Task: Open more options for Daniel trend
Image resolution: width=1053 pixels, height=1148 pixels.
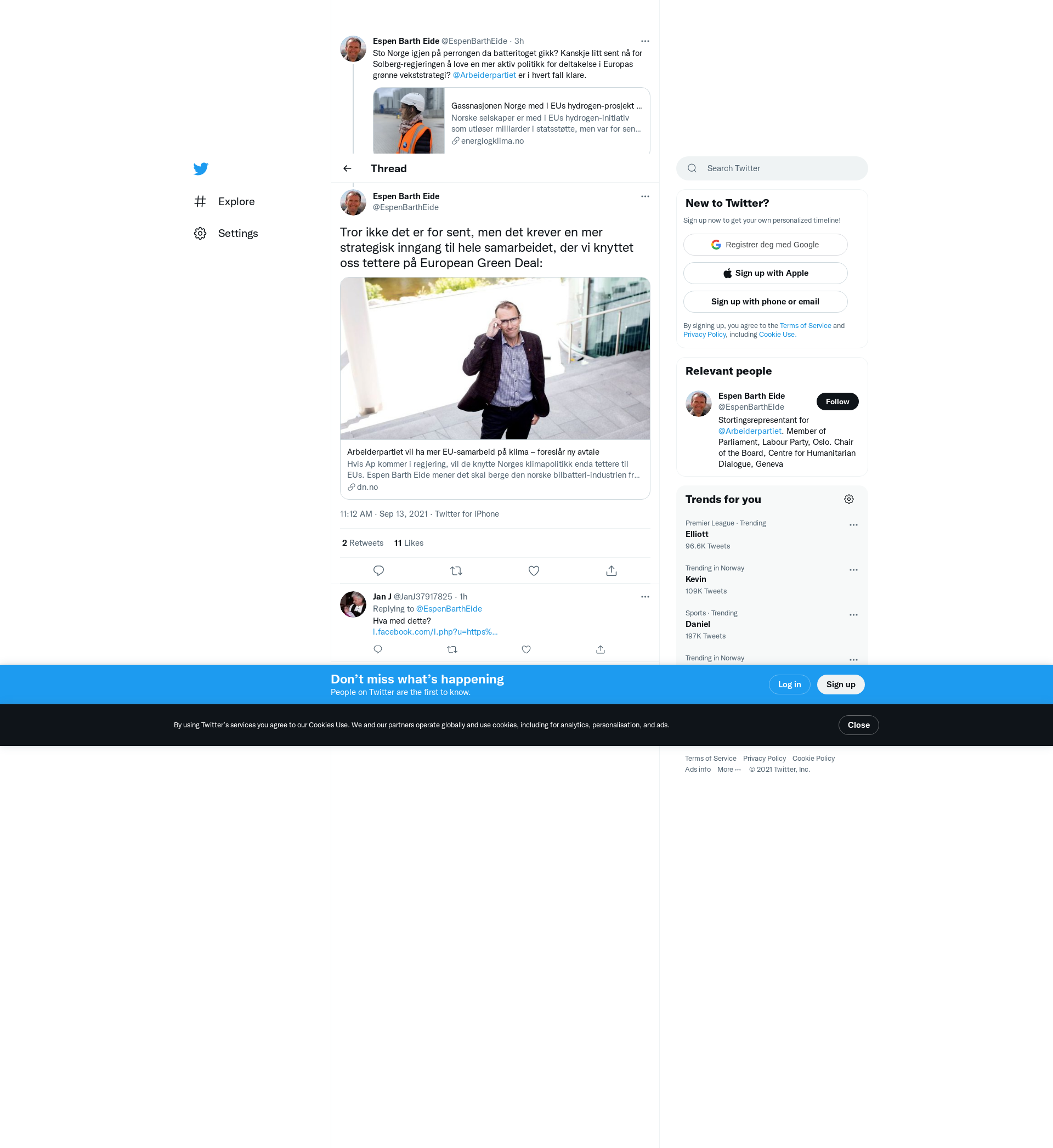Action: tap(853, 615)
